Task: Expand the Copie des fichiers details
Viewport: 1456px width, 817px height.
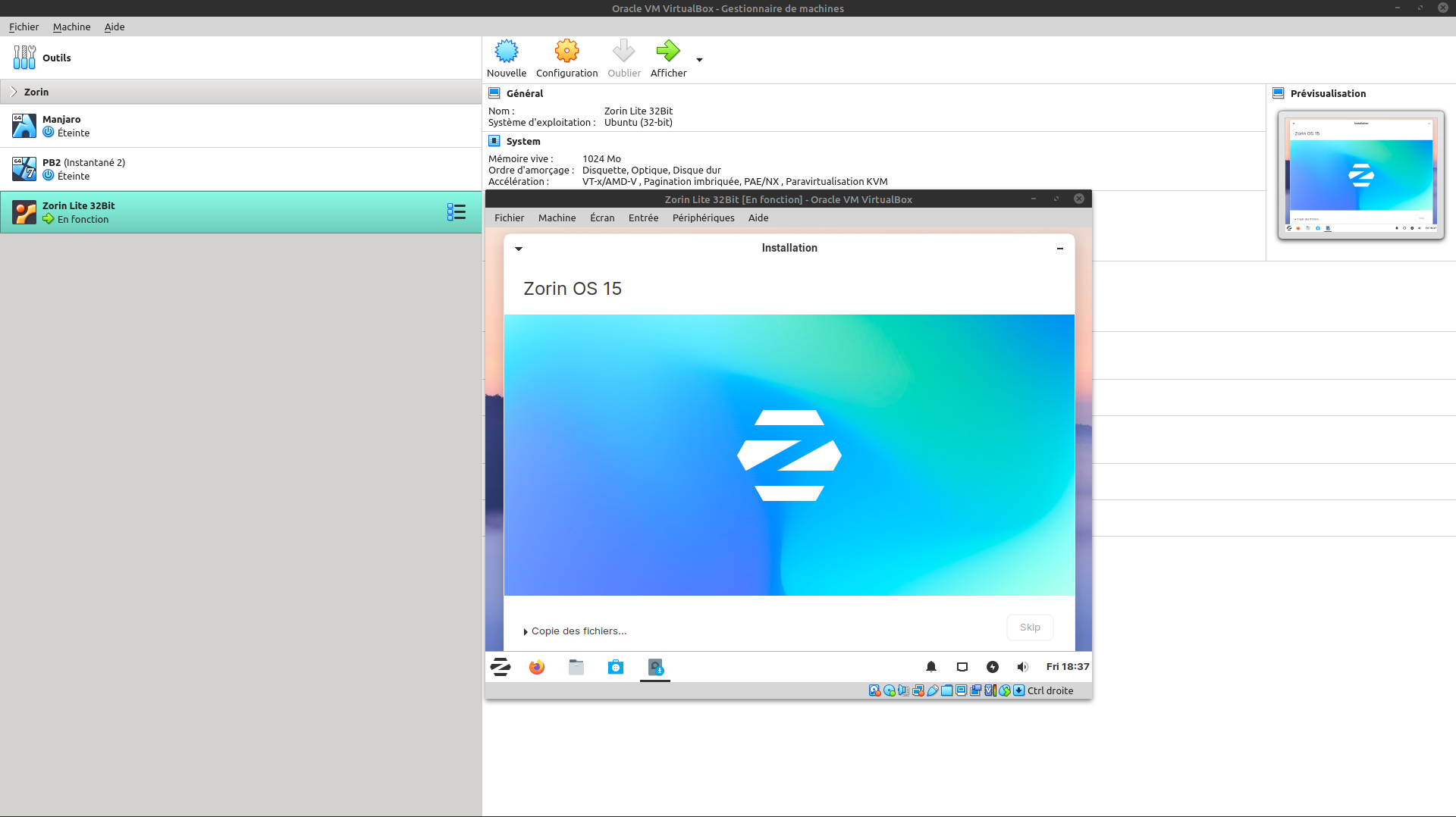Action: 526,631
